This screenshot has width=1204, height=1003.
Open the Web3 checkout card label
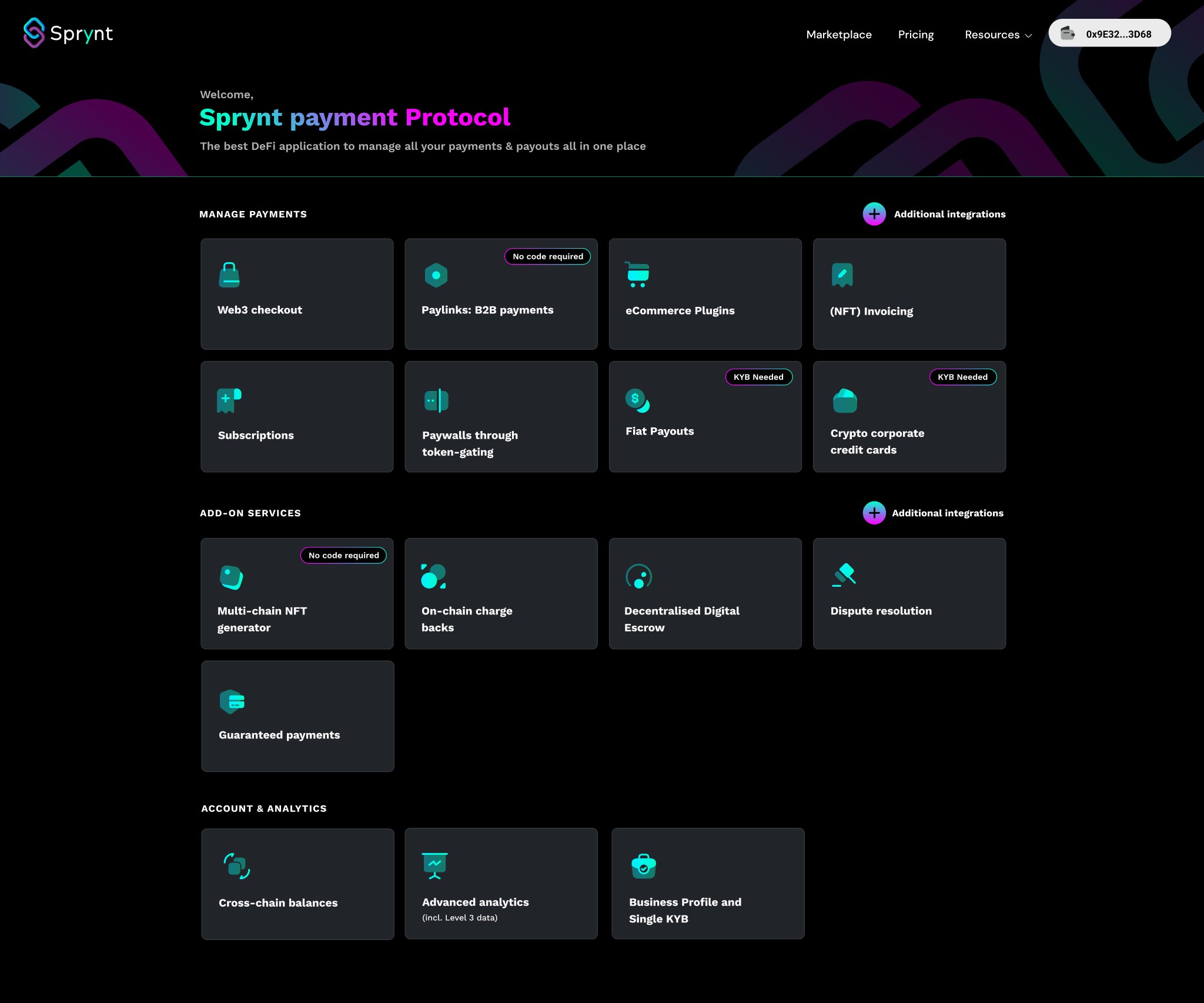(260, 310)
